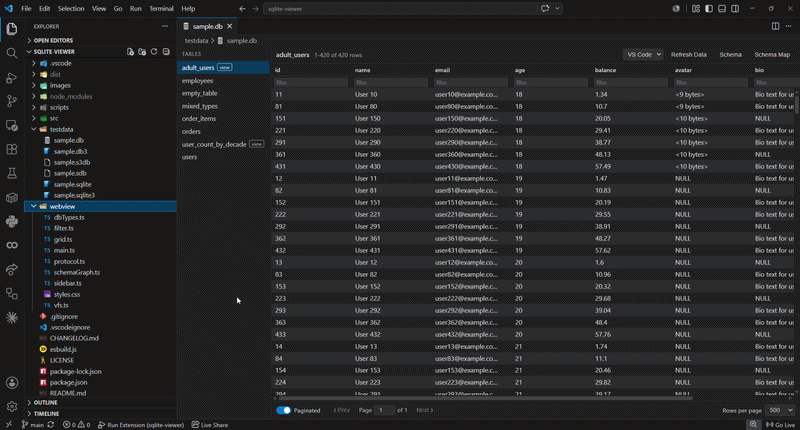
Task: Open remote window indicator in status bar
Action: click(x=9, y=425)
